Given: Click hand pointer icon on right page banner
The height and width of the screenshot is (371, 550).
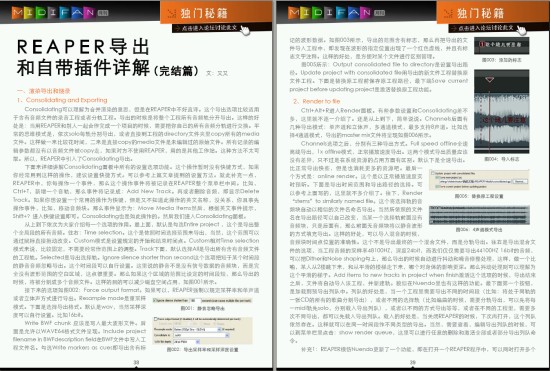Looking at the screenshot, I should pos(522,30).
